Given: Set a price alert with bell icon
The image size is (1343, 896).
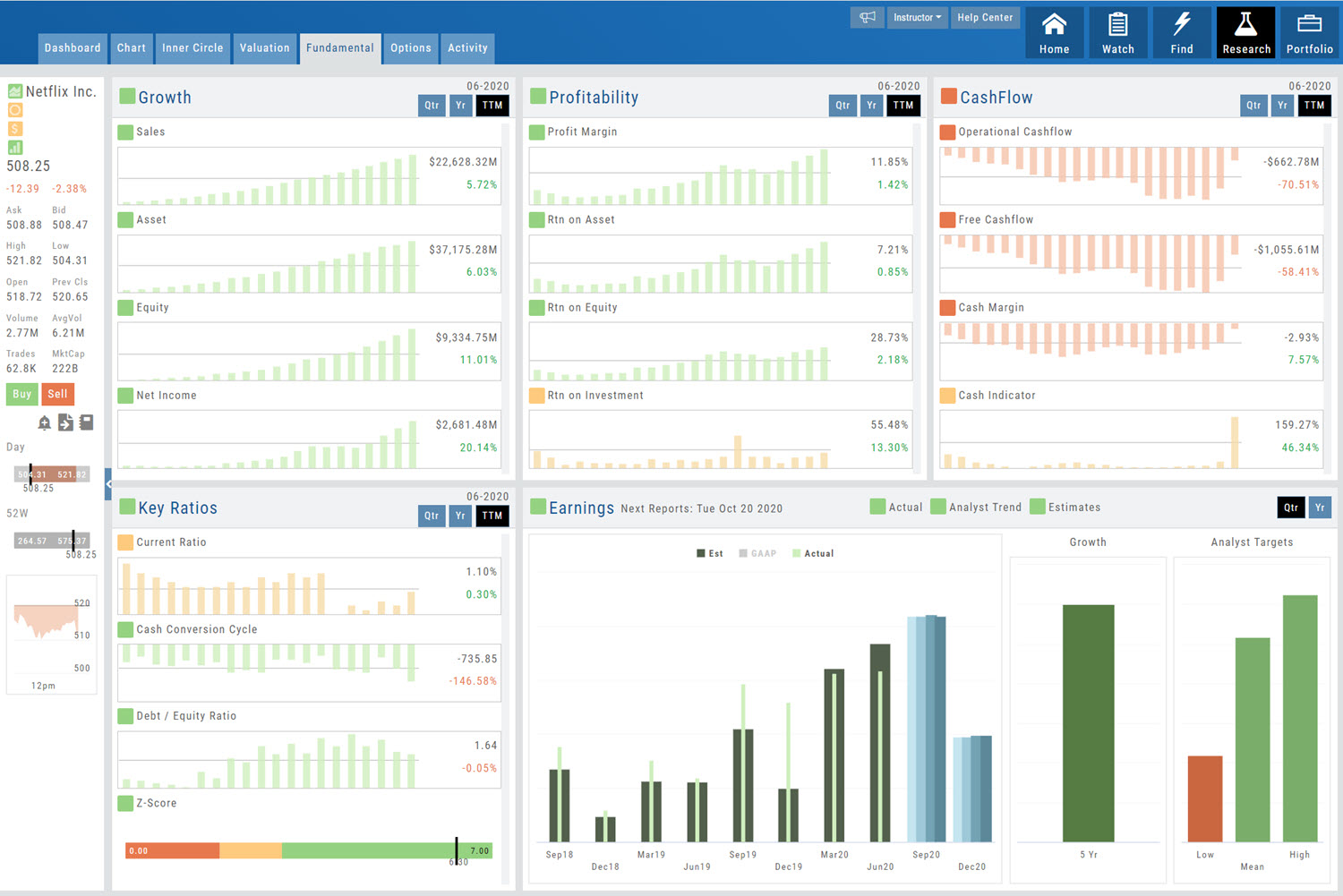Looking at the screenshot, I should point(45,422).
